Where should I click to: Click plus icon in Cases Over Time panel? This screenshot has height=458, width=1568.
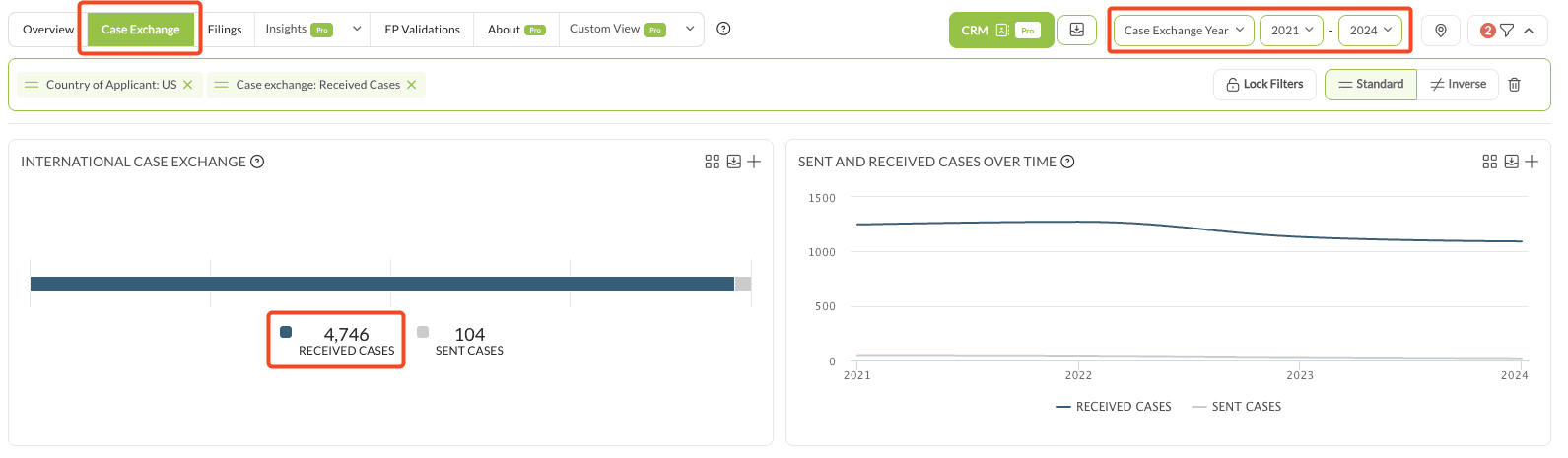click(1532, 162)
